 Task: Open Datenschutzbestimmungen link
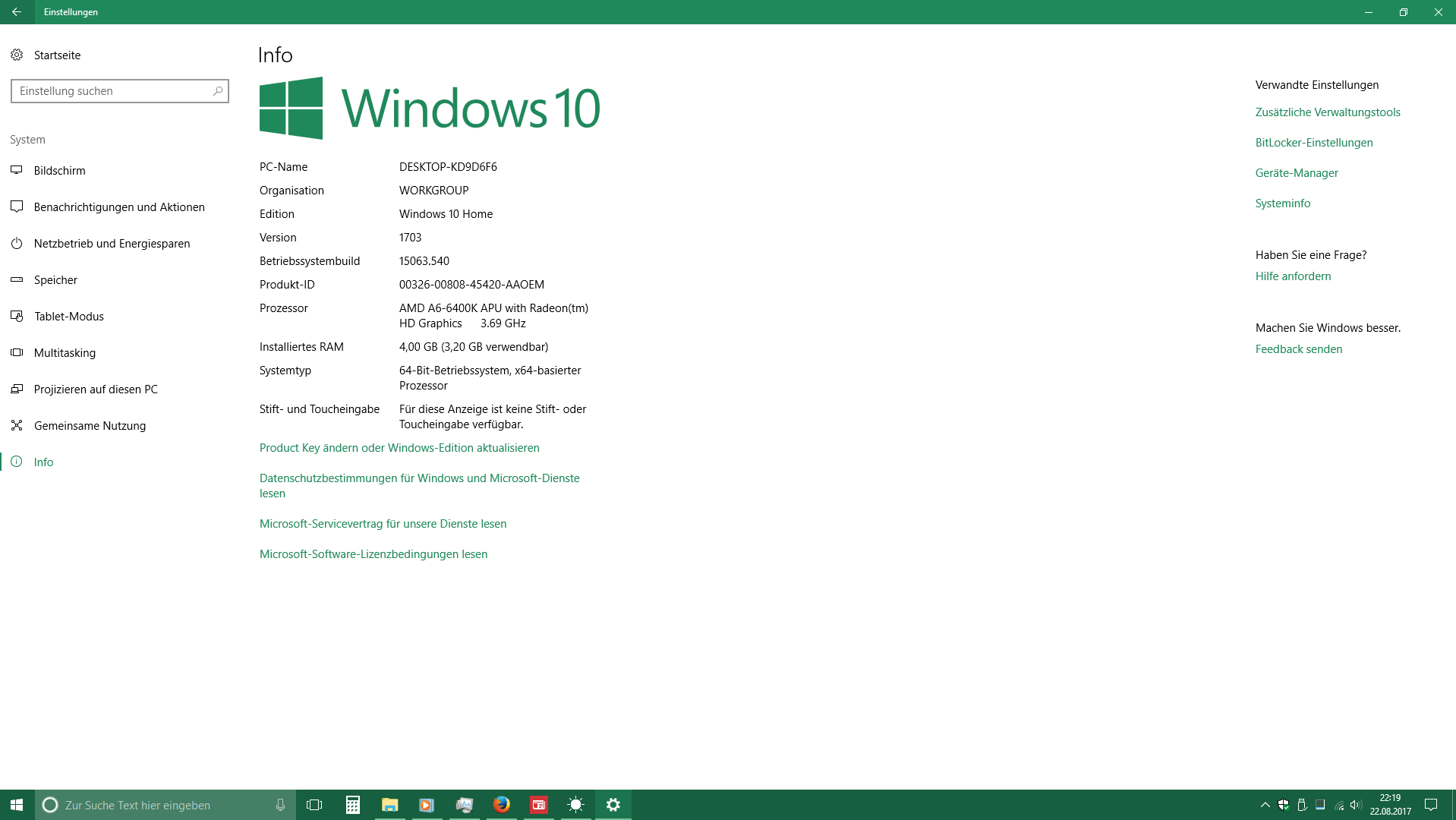[419, 486]
